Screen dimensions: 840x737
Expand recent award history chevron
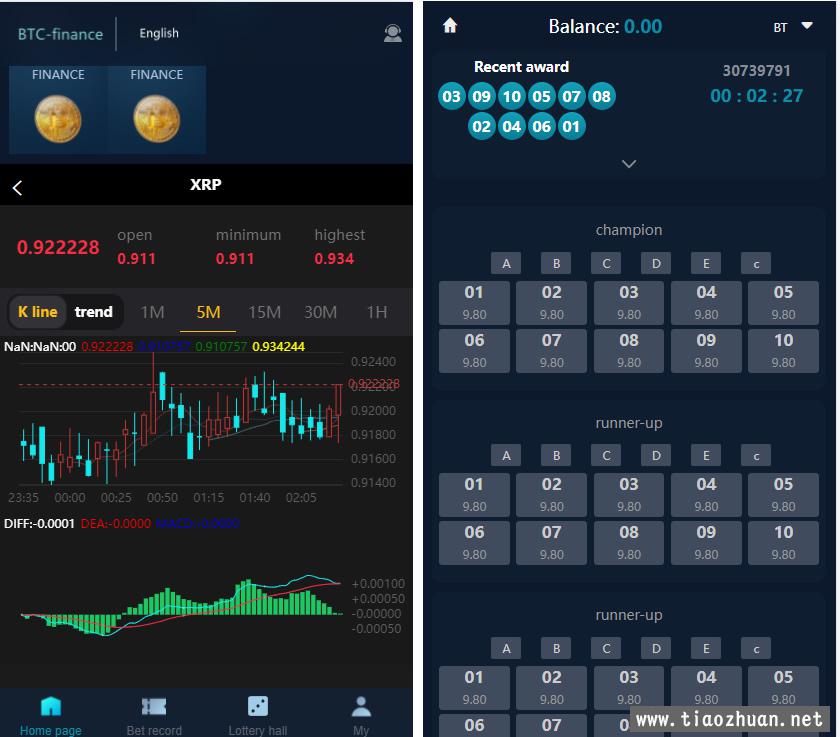(629, 163)
